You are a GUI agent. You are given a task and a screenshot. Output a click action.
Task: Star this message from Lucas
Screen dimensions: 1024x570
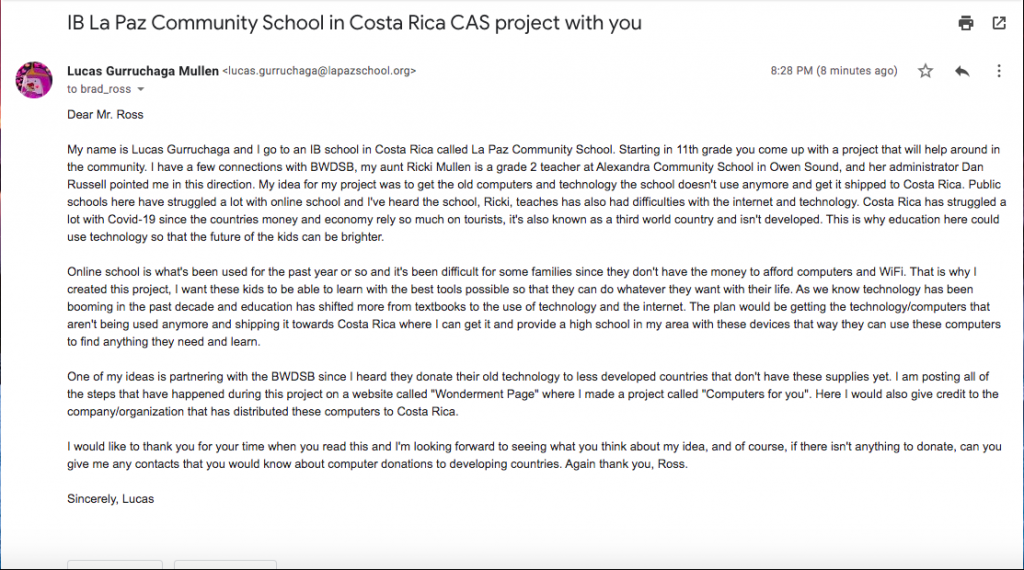click(926, 71)
